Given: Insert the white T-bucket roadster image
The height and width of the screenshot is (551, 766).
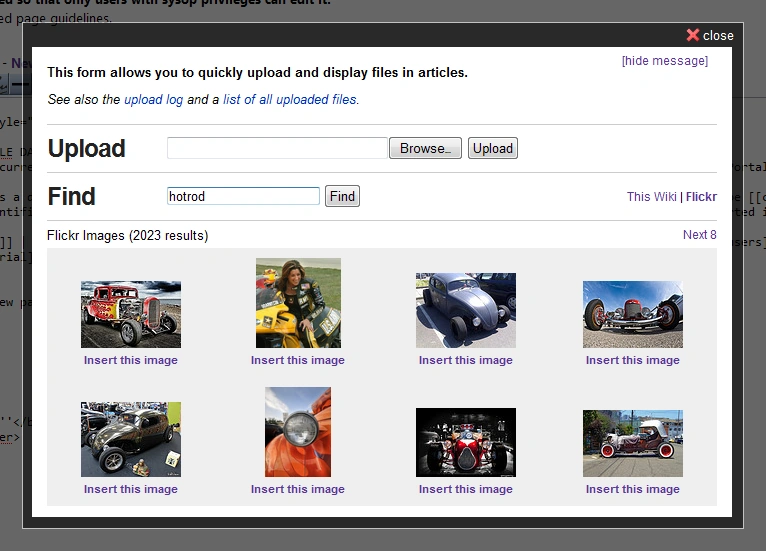Looking at the screenshot, I should click(x=633, y=489).
